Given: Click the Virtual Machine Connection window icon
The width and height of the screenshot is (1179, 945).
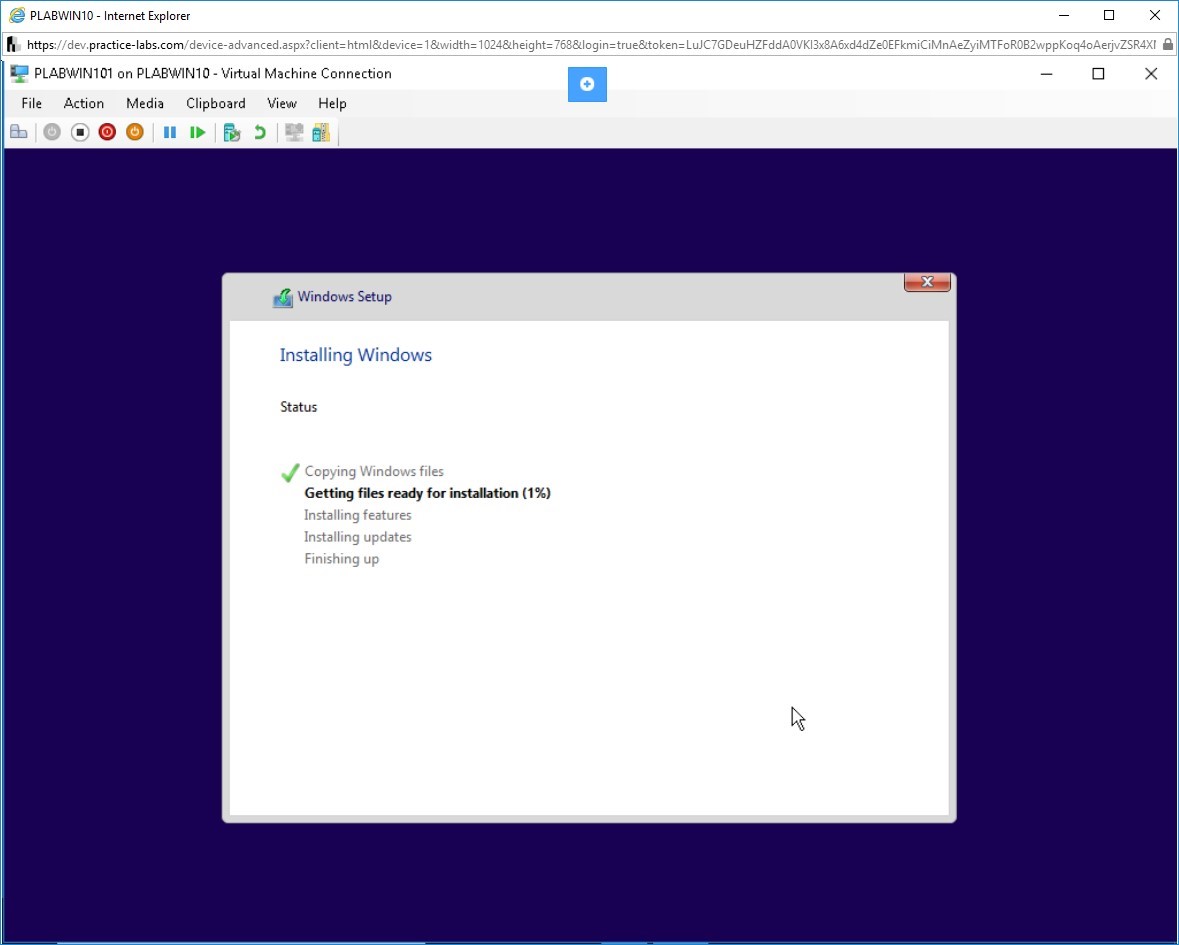Looking at the screenshot, I should [19, 74].
